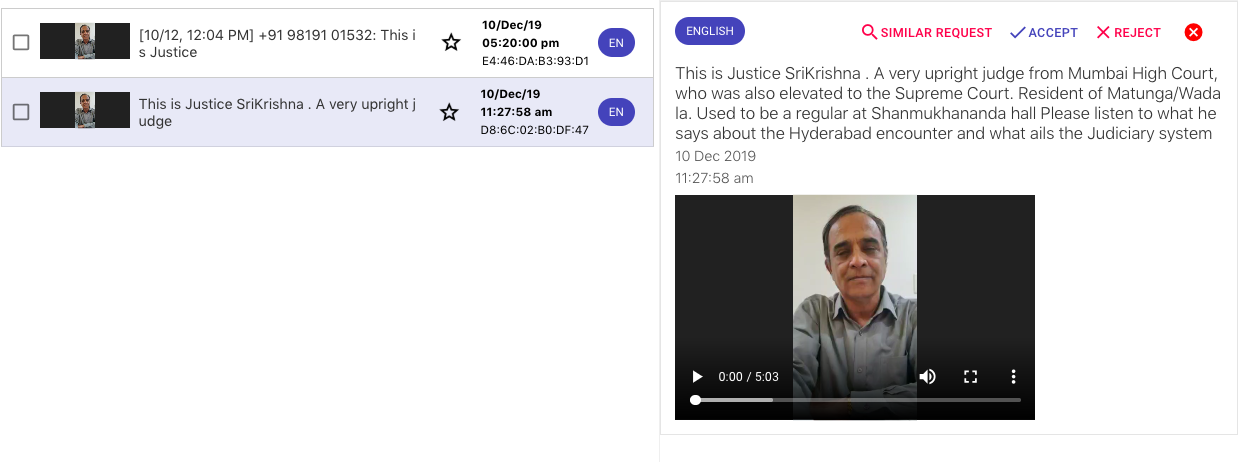Click the EN badge in second row

[616, 112]
